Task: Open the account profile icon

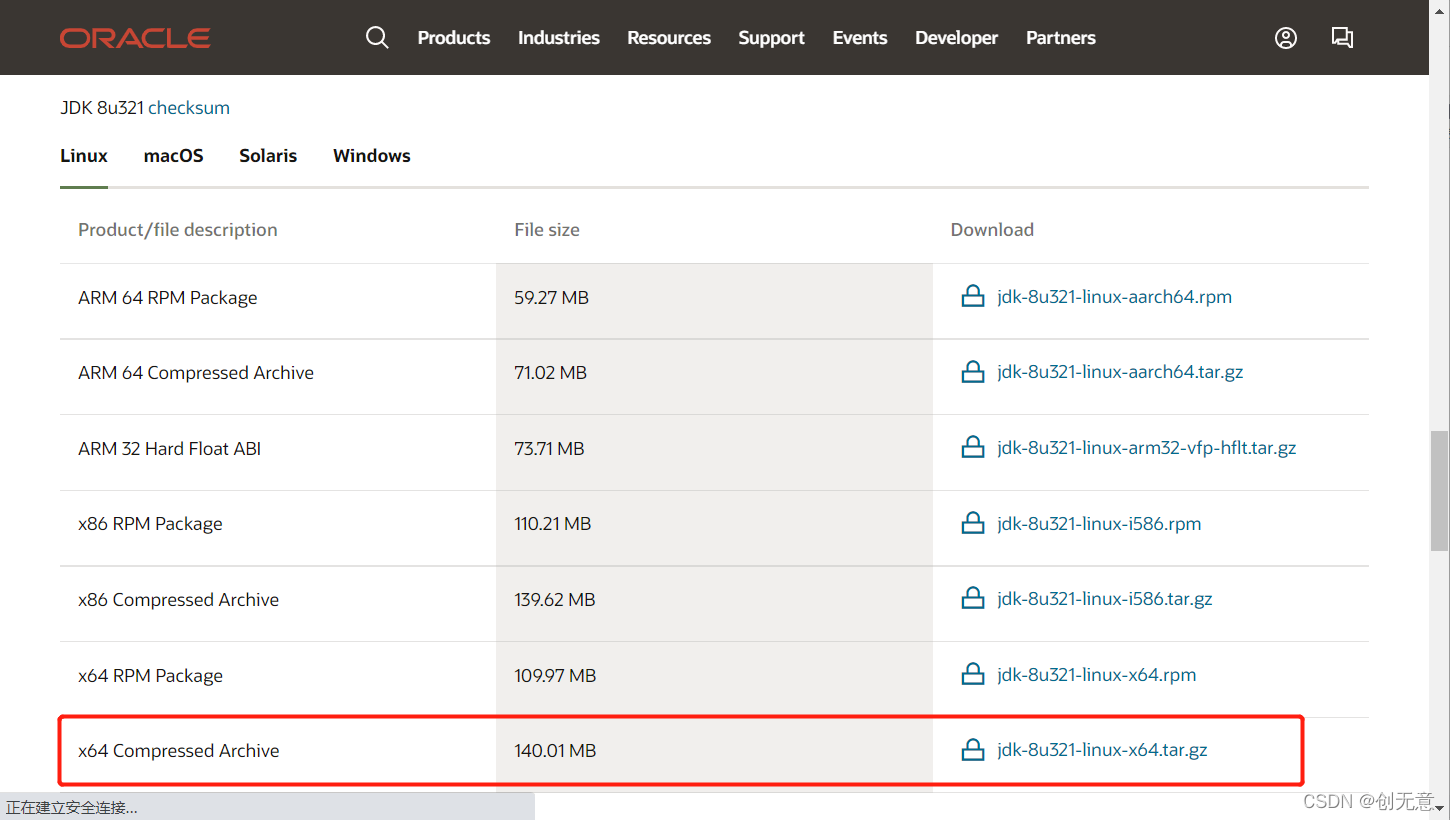Action: (x=1286, y=38)
